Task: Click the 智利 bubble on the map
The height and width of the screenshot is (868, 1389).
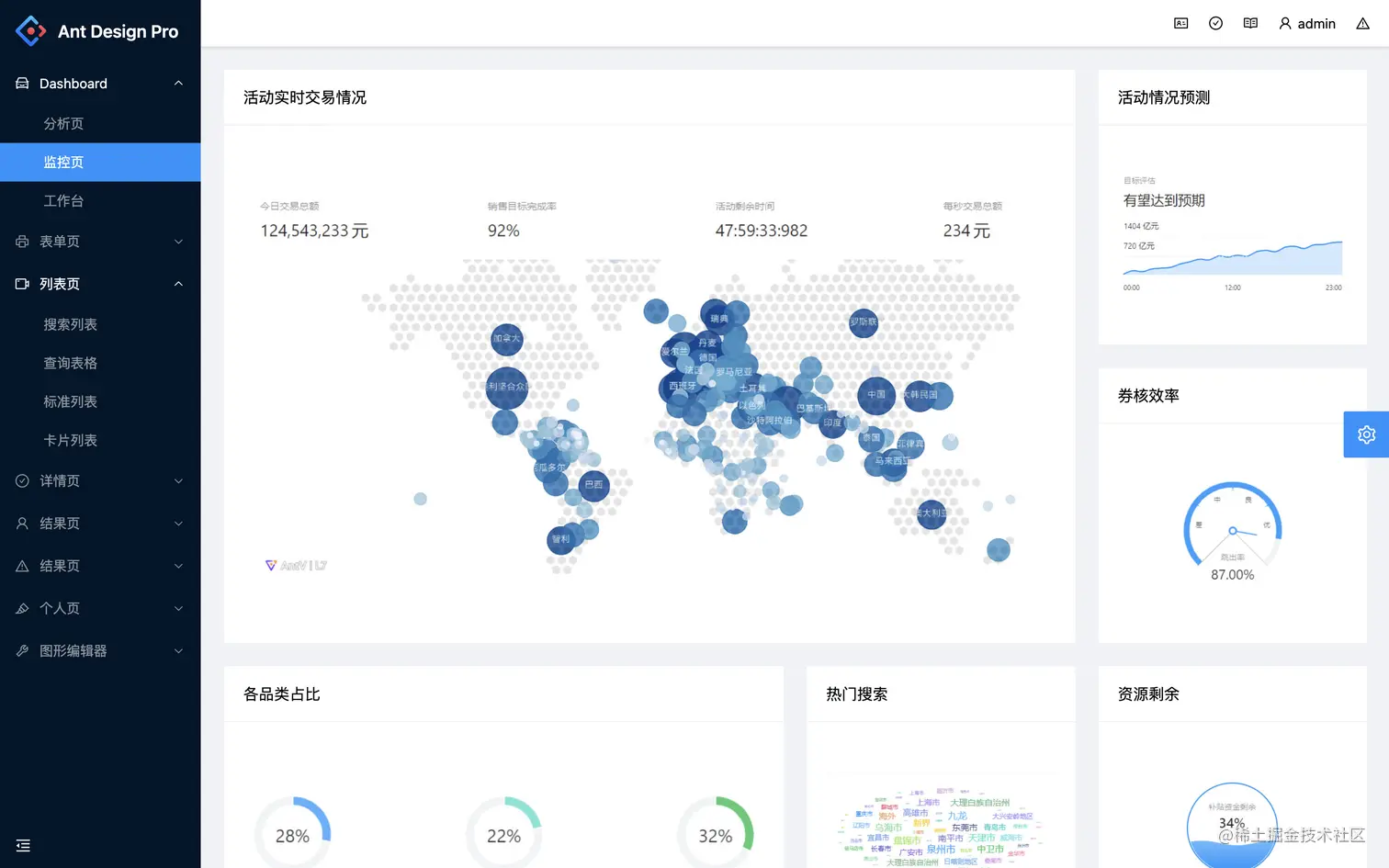Action: coord(560,539)
